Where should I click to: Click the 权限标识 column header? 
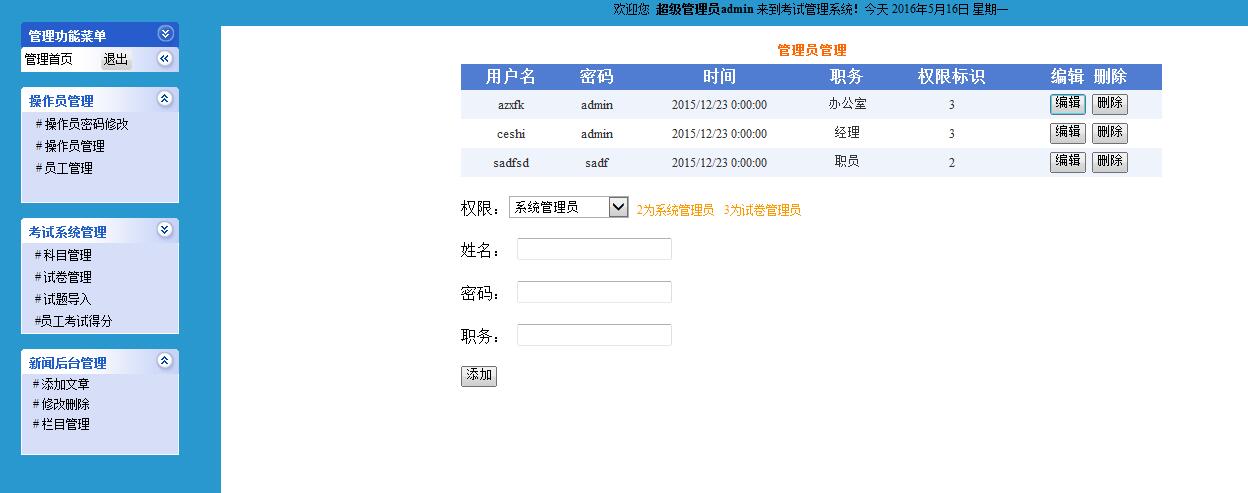952,77
